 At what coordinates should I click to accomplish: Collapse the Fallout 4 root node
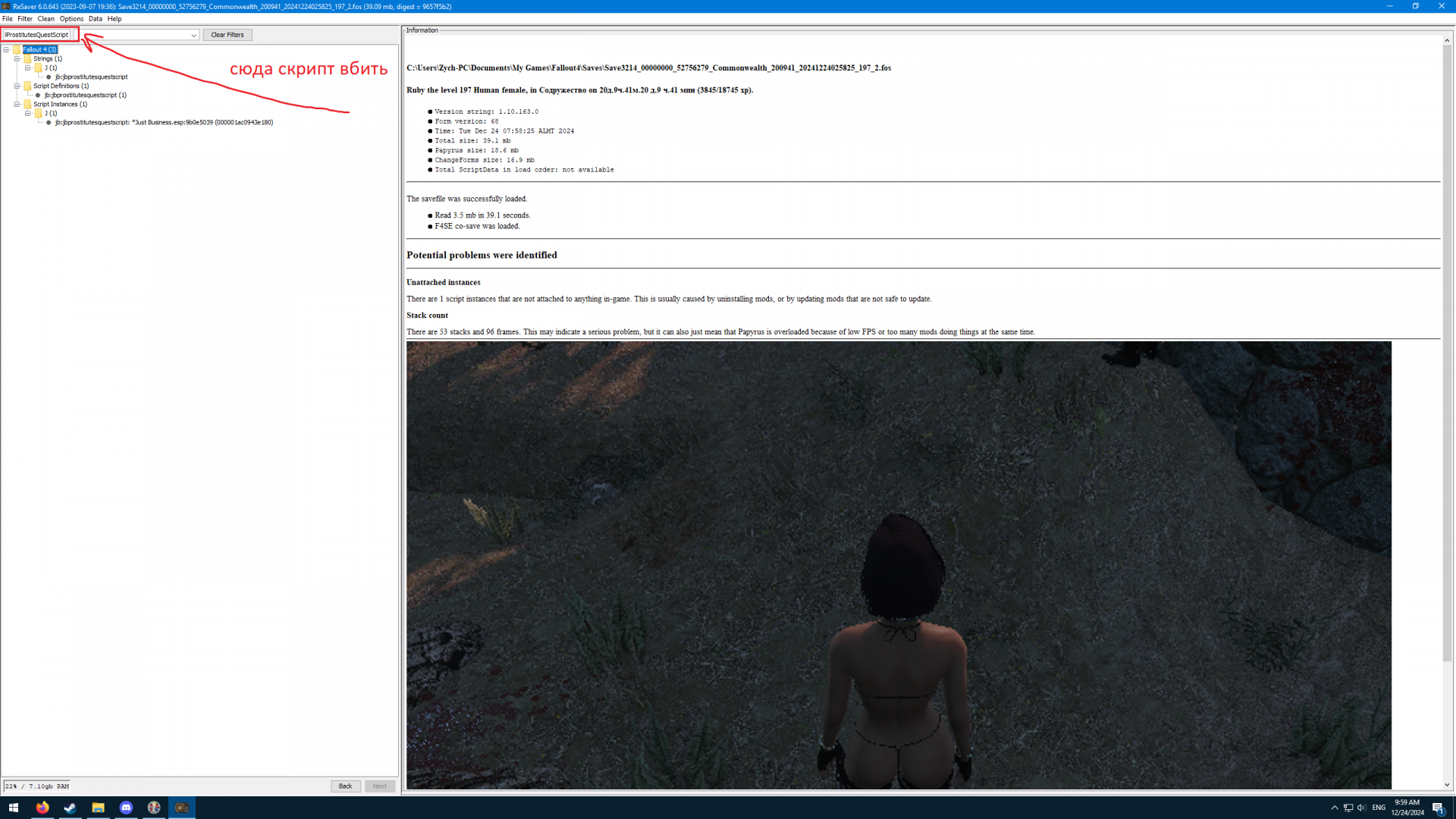[x=6, y=49]
